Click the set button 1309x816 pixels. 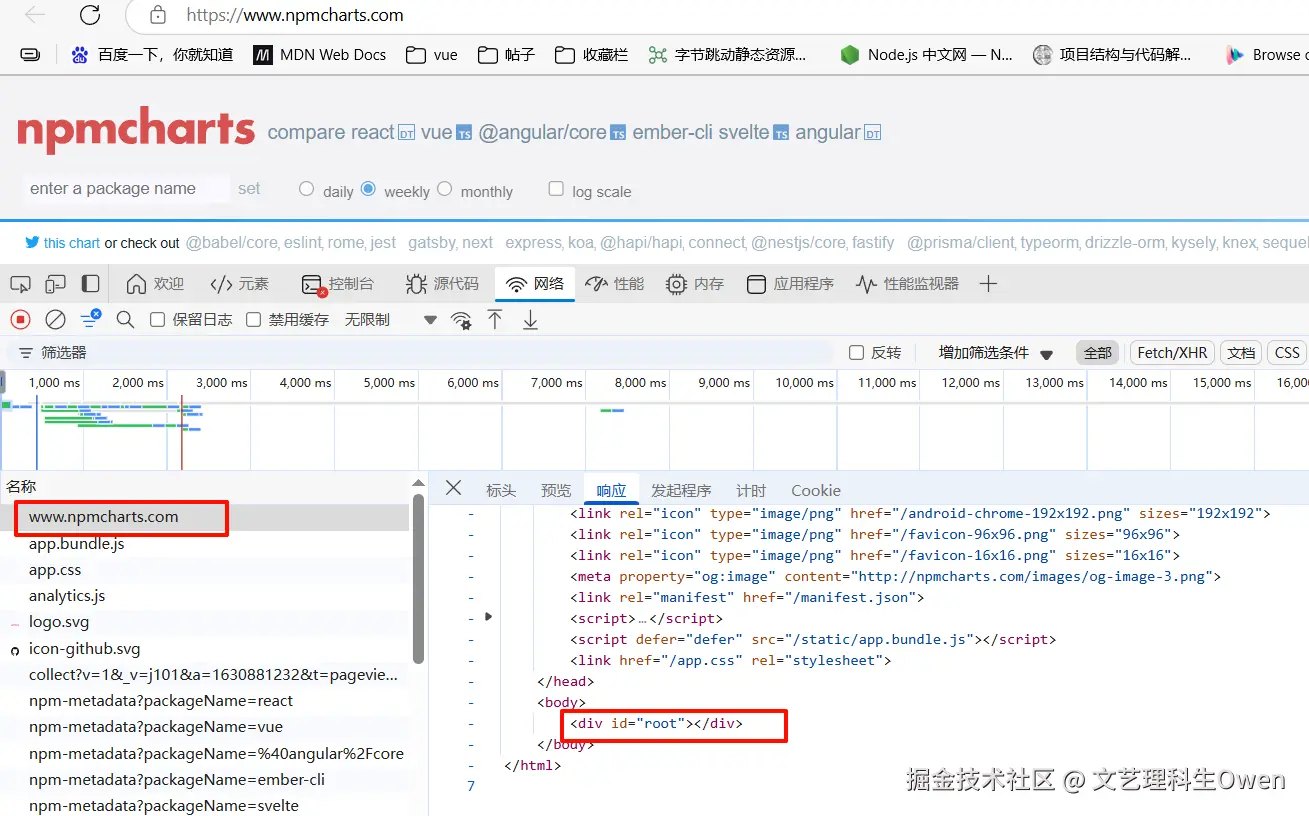pos(249,188)
